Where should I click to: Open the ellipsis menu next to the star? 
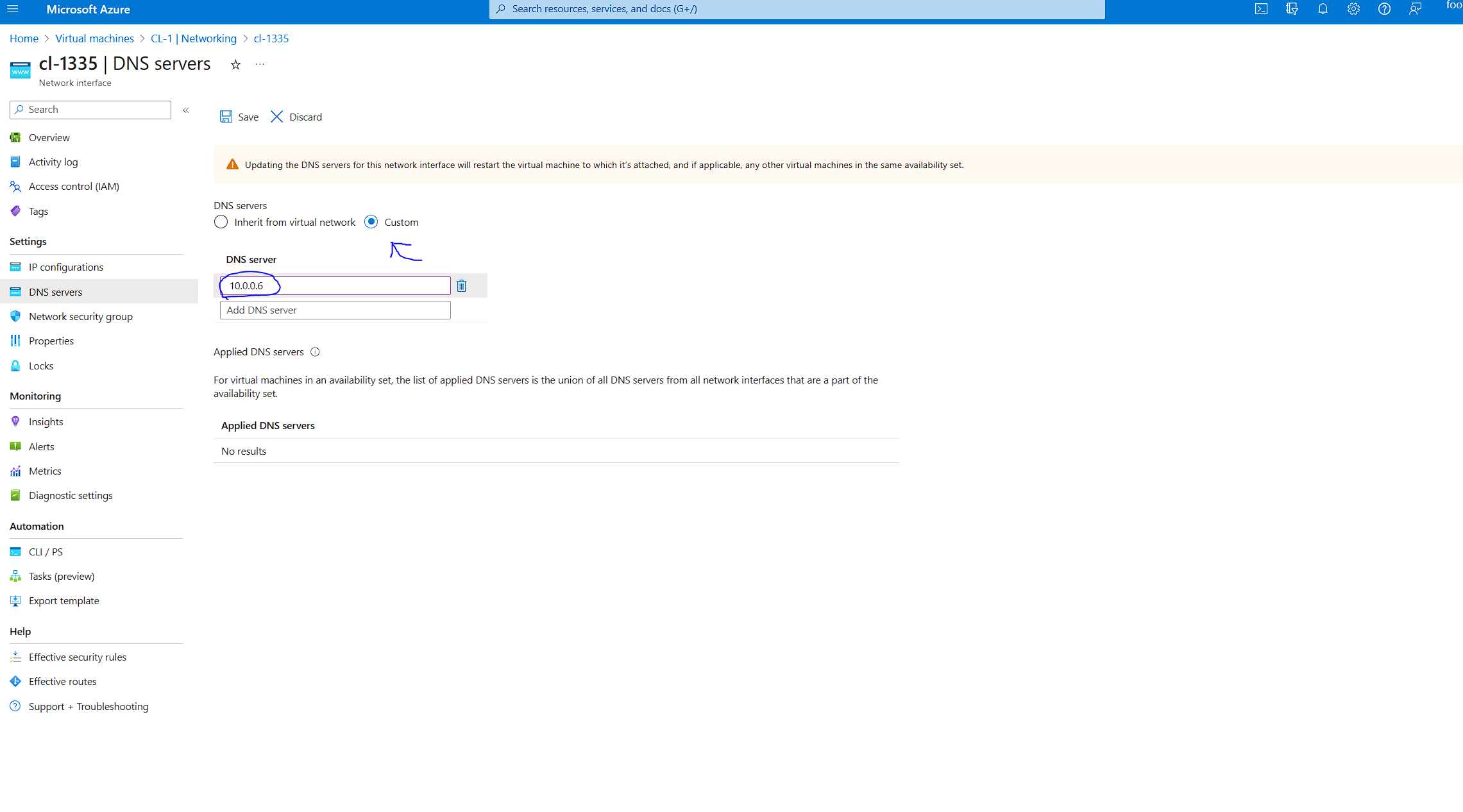point(259,64)
